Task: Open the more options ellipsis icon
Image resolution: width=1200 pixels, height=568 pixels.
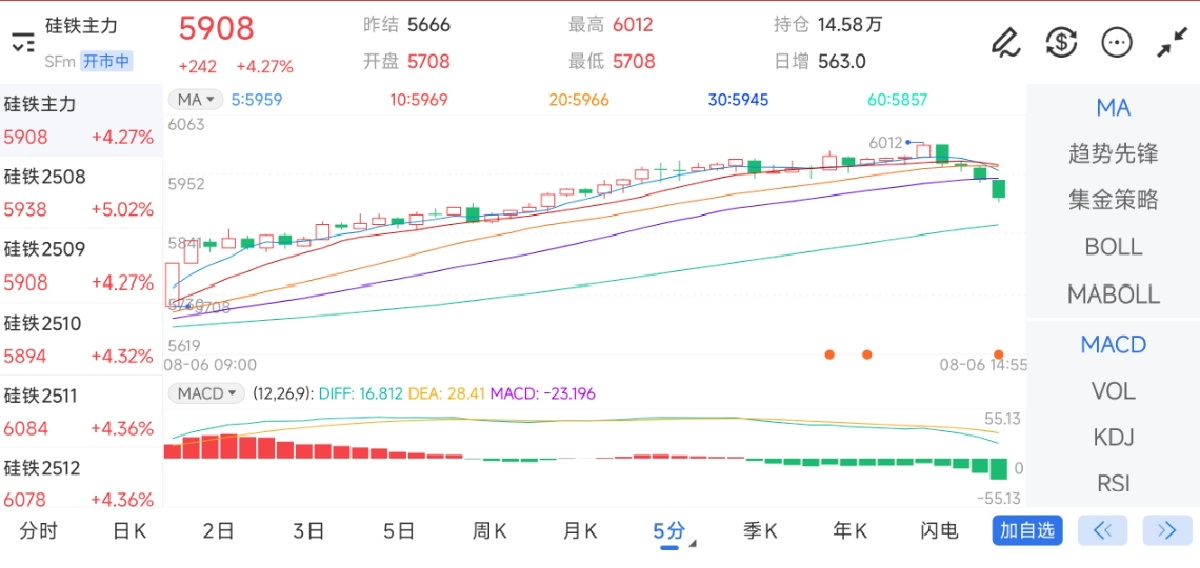Action: point(1116,42)
